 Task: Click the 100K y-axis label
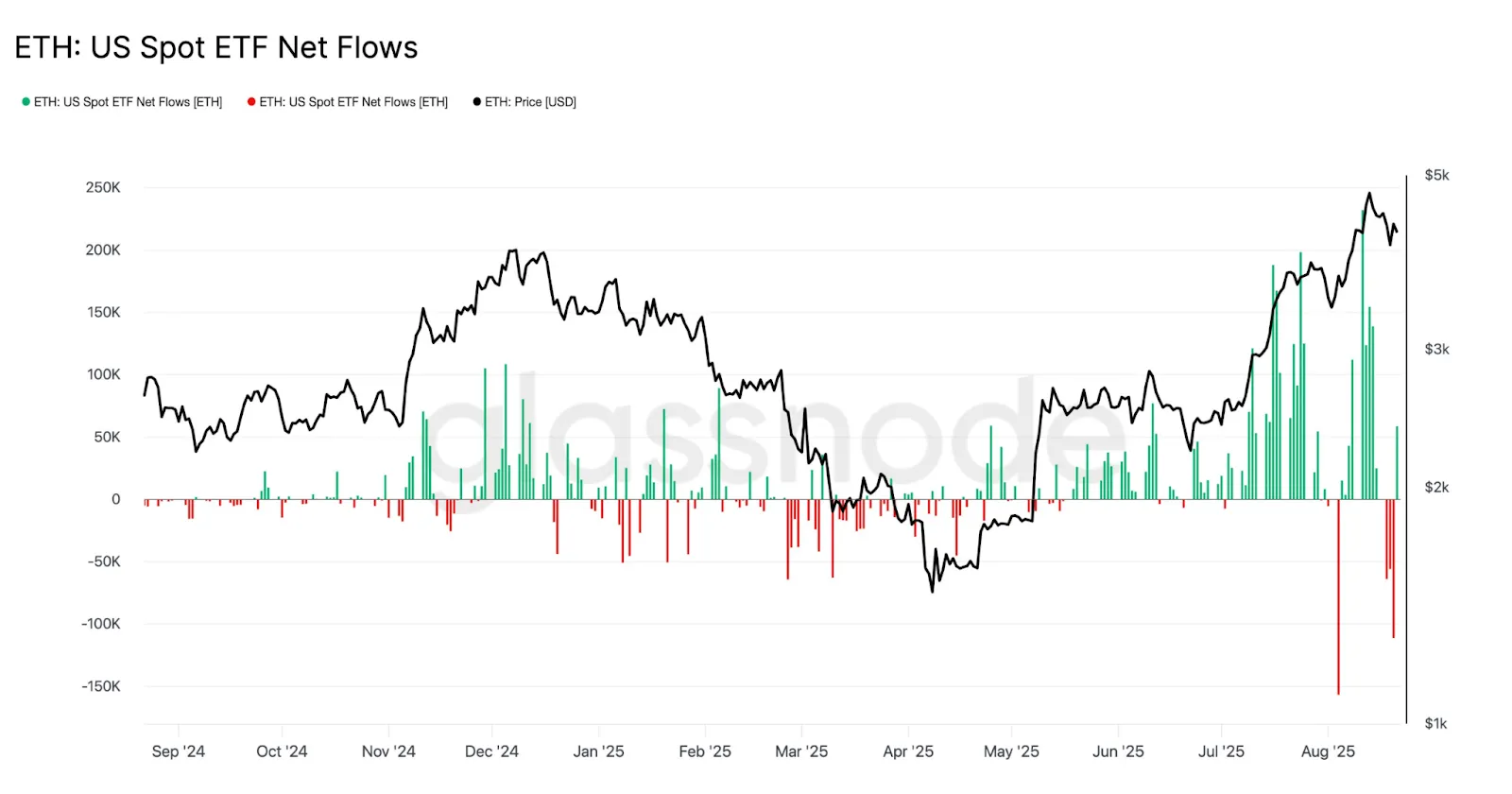(x=103, y=374)
